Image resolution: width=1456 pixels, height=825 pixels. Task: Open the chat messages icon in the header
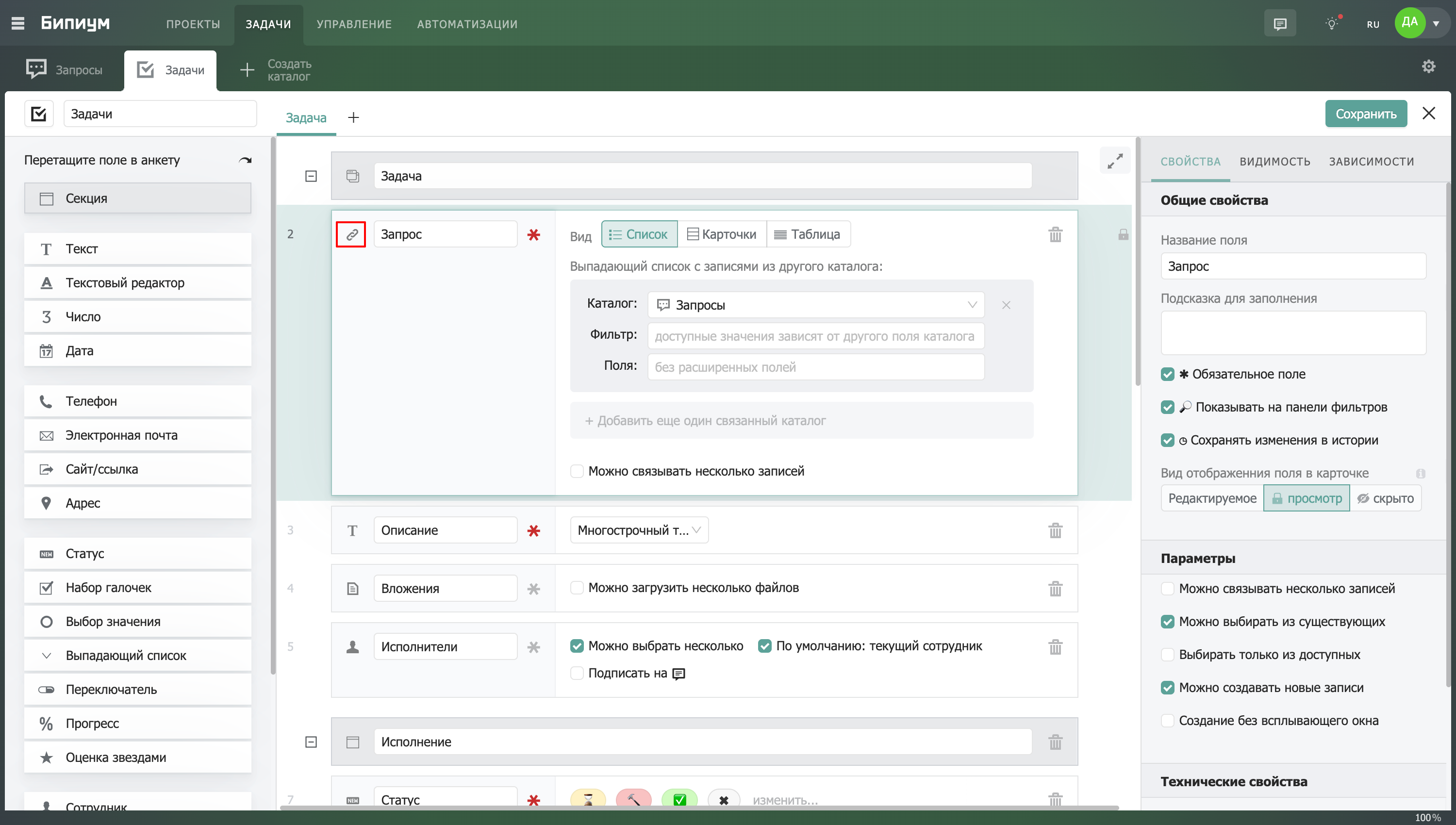click(x=1279, y=24)
